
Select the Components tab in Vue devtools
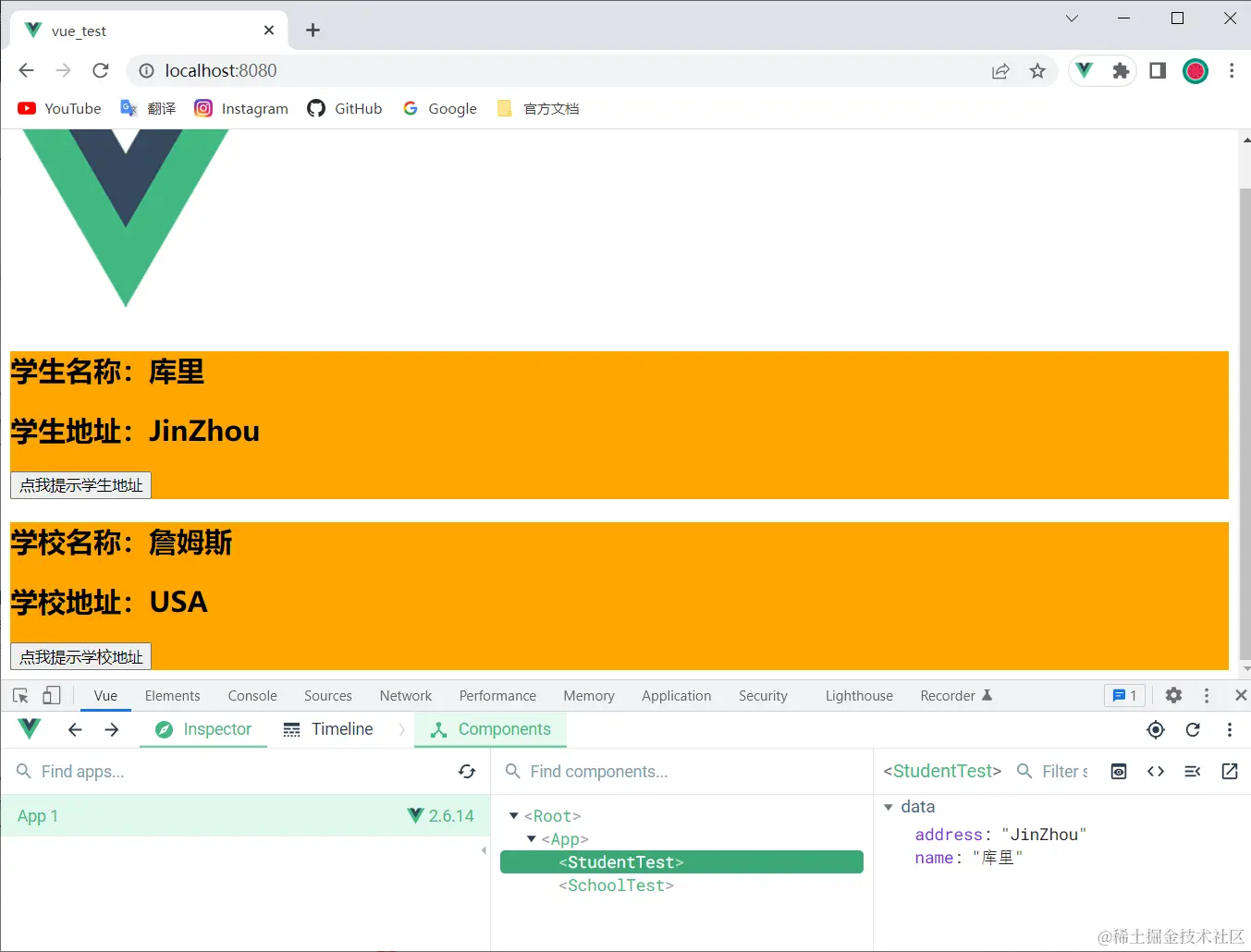coord(491,729)
